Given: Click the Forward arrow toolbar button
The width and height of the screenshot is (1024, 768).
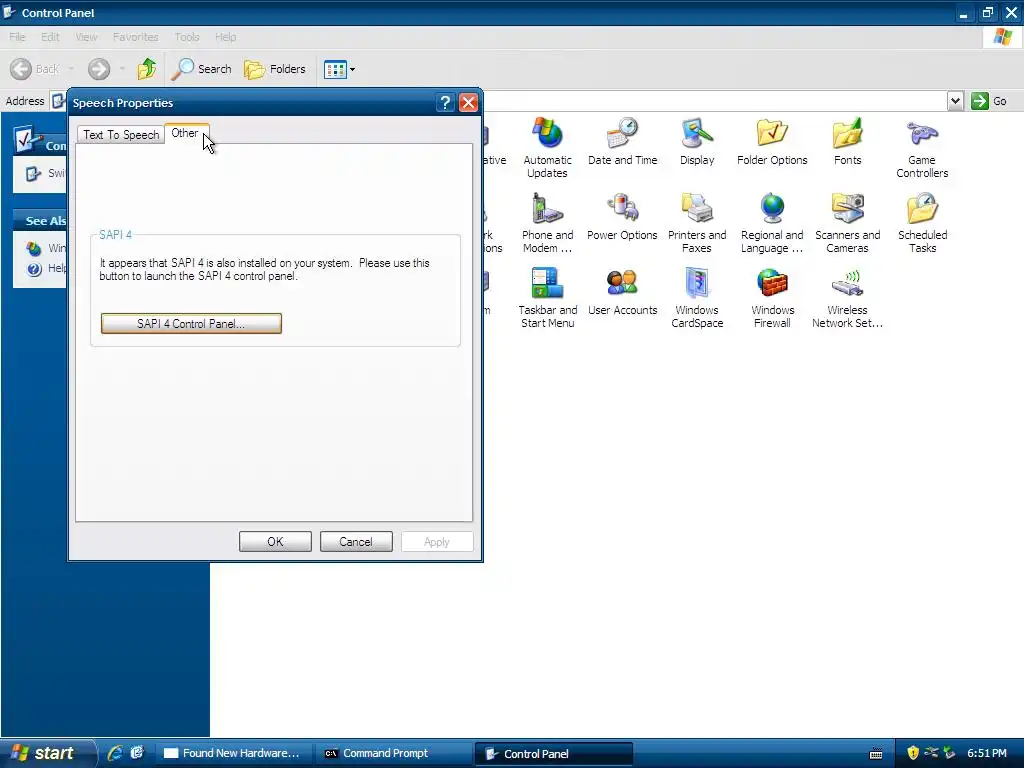Looking at the screenshot, I should click(x=99, y=69).
